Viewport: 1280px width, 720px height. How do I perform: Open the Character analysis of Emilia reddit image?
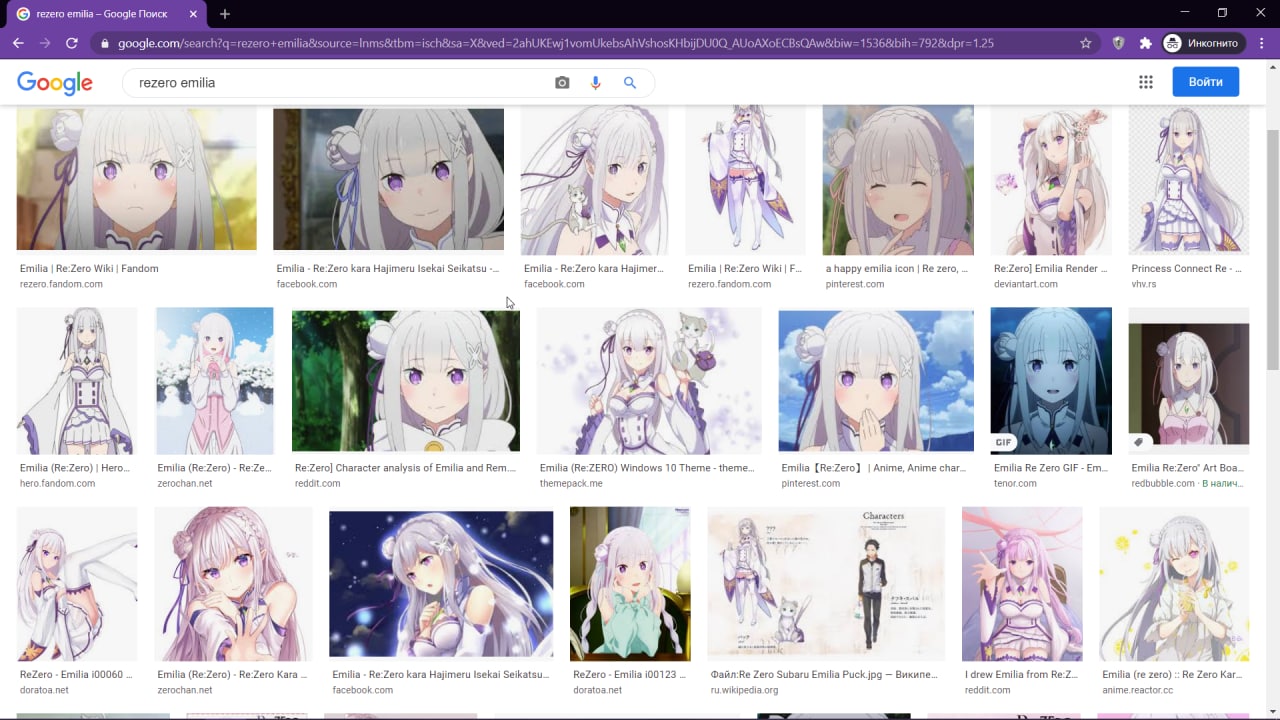point(406,381)
